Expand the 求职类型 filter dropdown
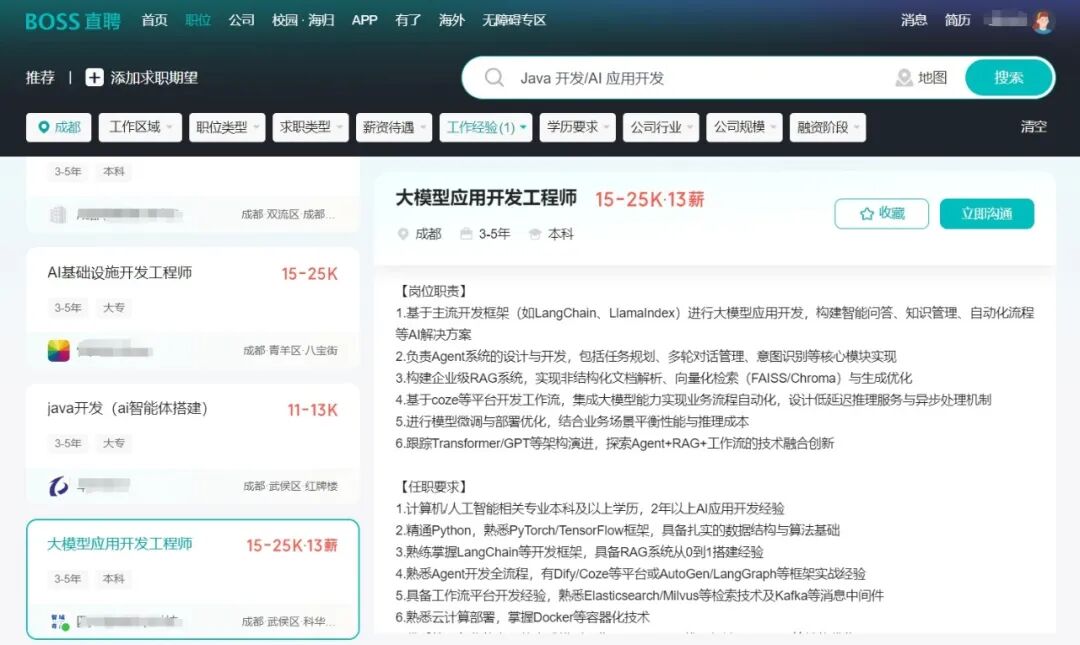 pyautogui.click(x=310, y=127)
